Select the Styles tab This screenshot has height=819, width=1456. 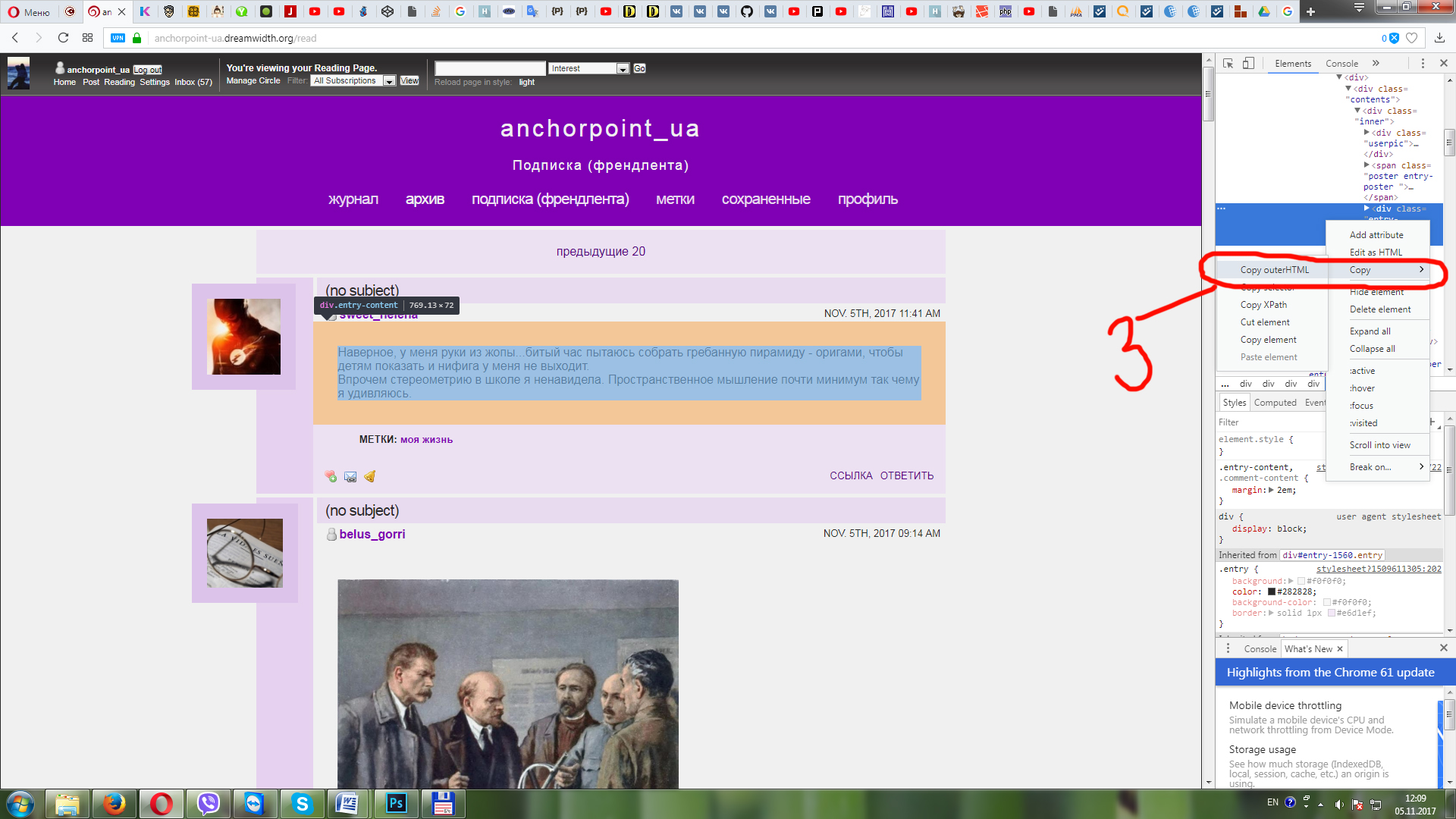(x=1234, y=403)
